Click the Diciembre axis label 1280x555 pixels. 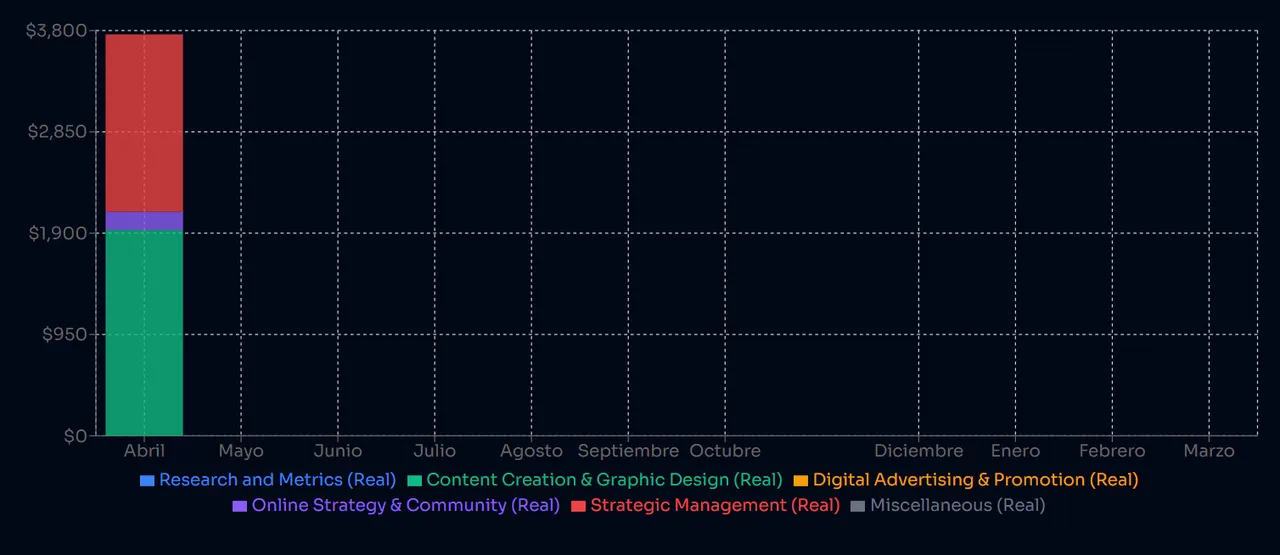click(x=919, y=451)
